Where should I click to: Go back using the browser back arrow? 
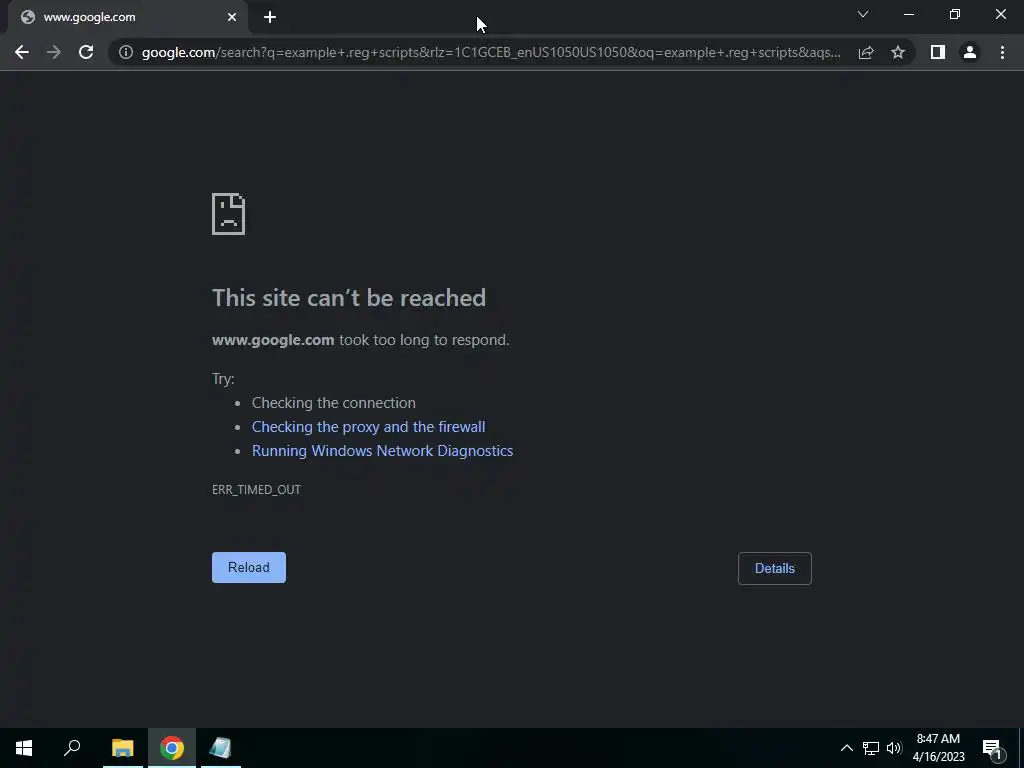(x=22, y=52)
